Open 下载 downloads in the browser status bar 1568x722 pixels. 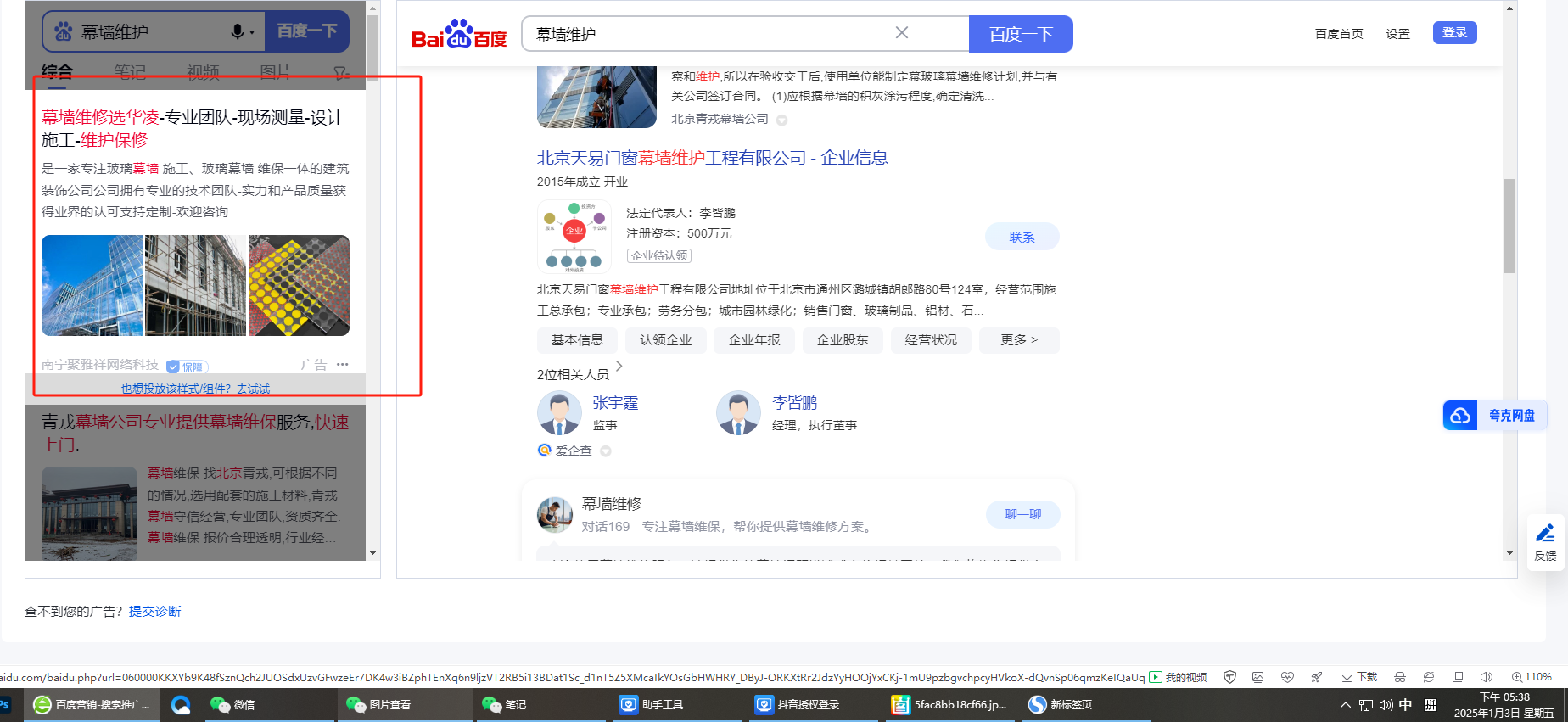click(x=1359, y=677)
